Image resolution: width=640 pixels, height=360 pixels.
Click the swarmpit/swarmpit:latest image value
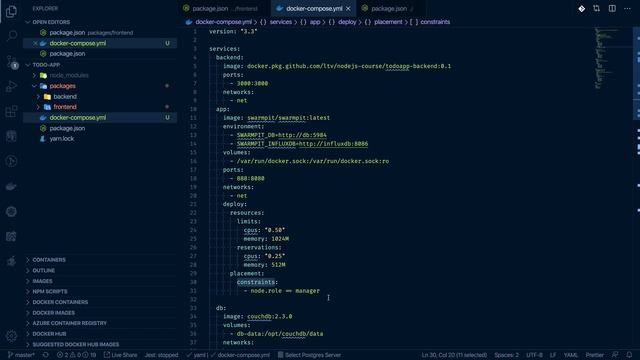289,118
